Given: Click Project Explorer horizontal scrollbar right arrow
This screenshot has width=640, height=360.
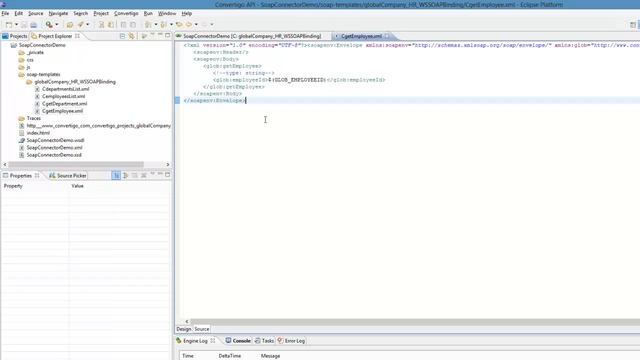Looking at the screenshot, I should [168, 164].
